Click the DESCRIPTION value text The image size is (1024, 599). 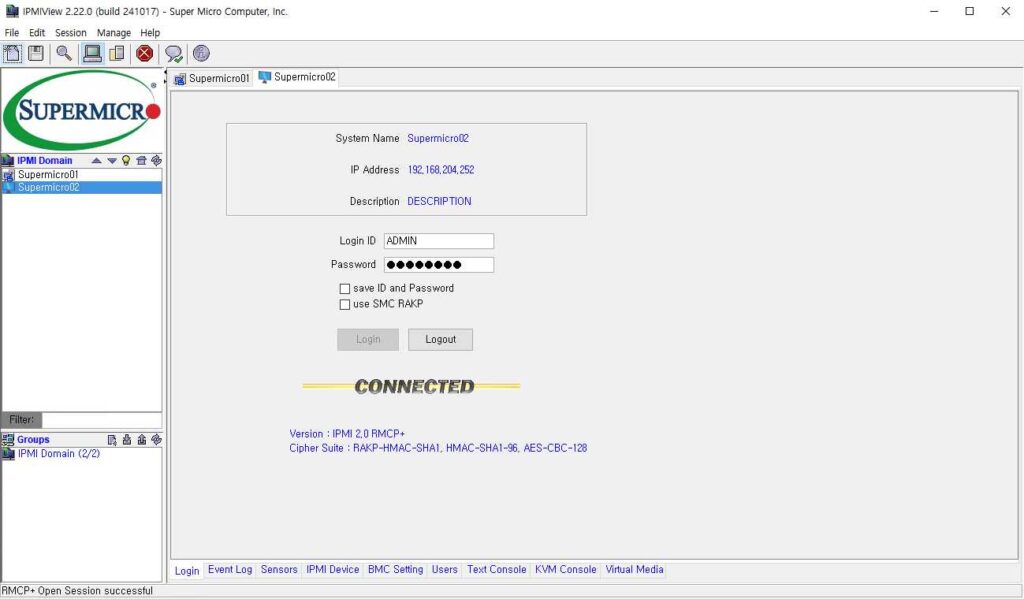[x=439, y=201]
